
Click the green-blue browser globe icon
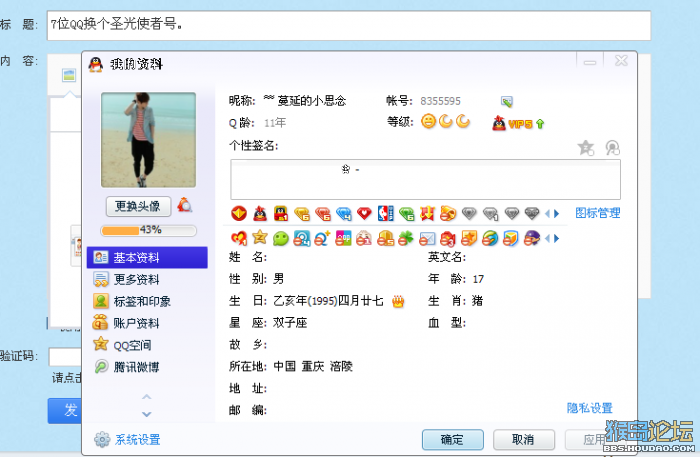pos(490,238)
